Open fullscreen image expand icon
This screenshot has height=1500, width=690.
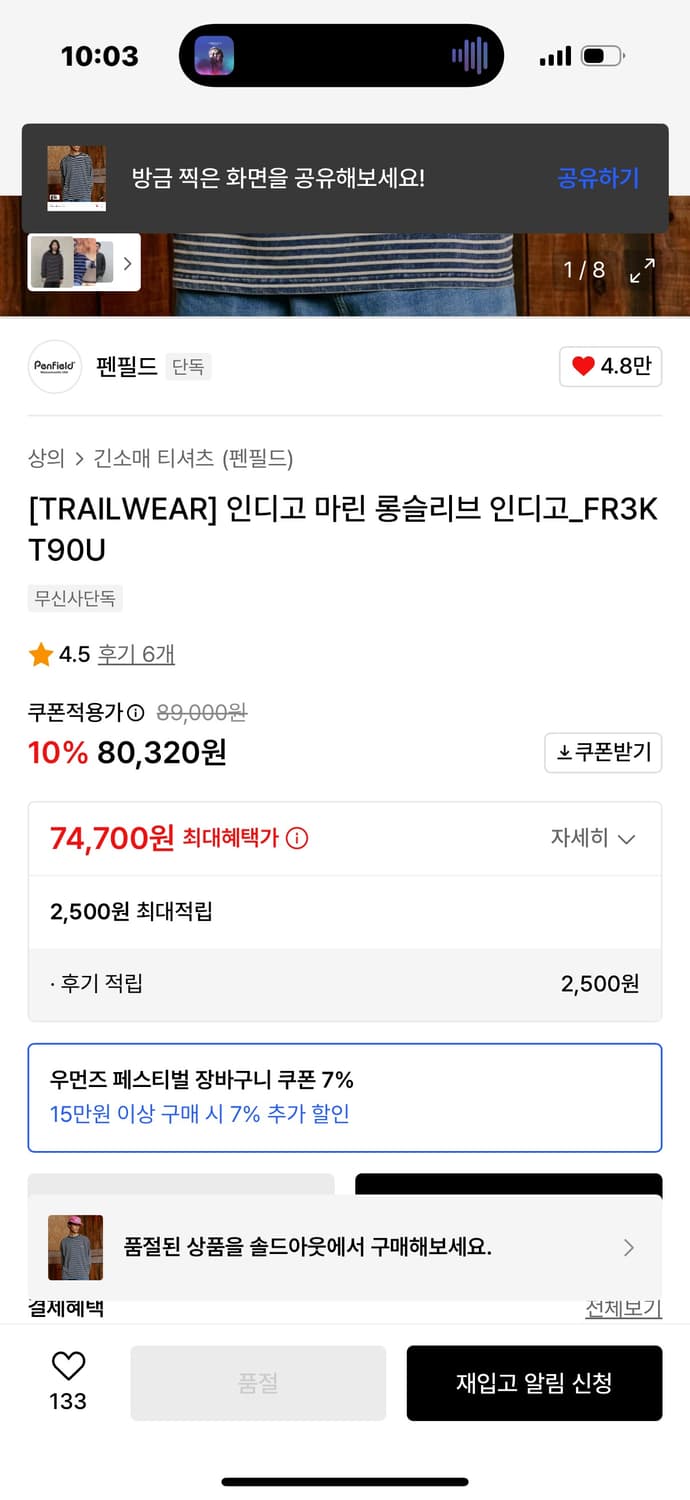641,270
